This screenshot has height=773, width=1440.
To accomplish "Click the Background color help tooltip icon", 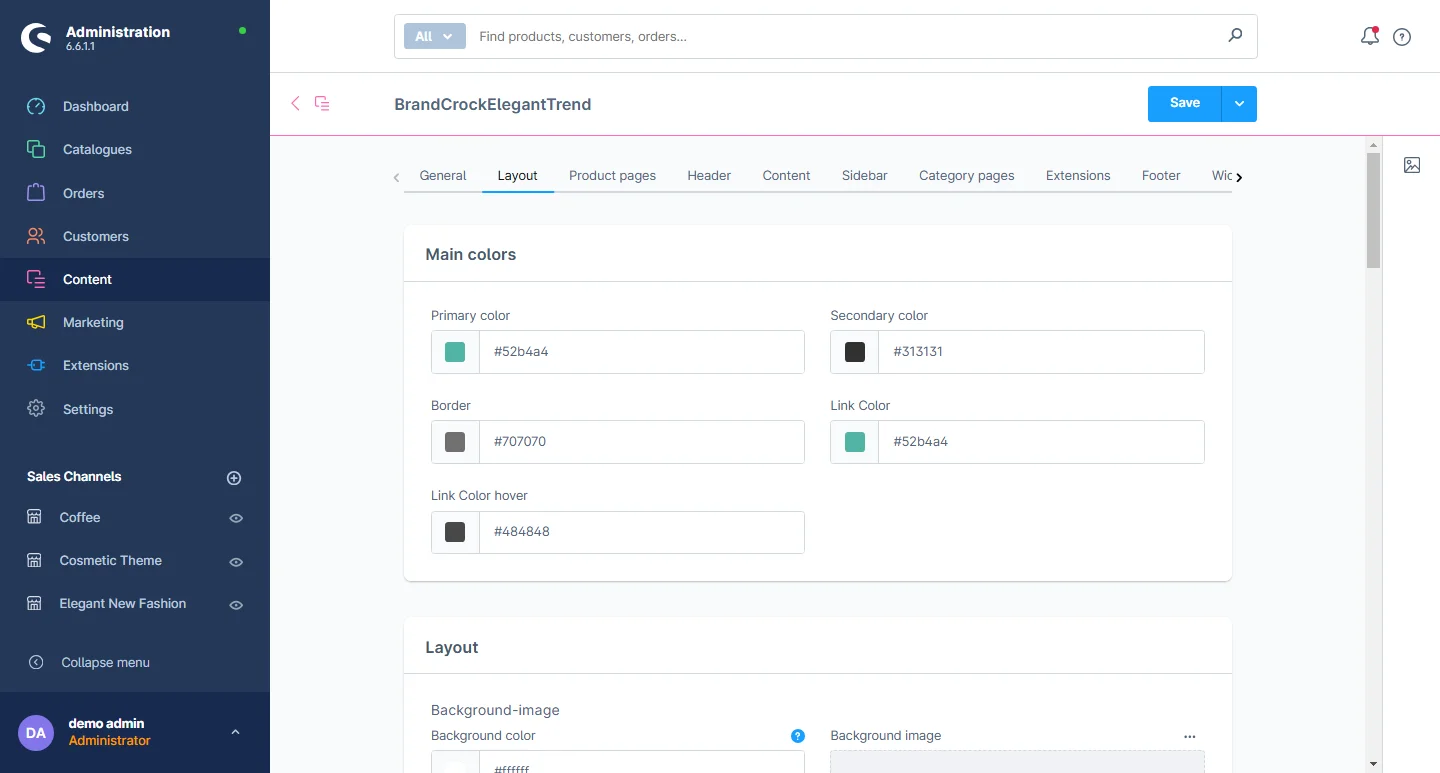I will [x=797, y=736].
